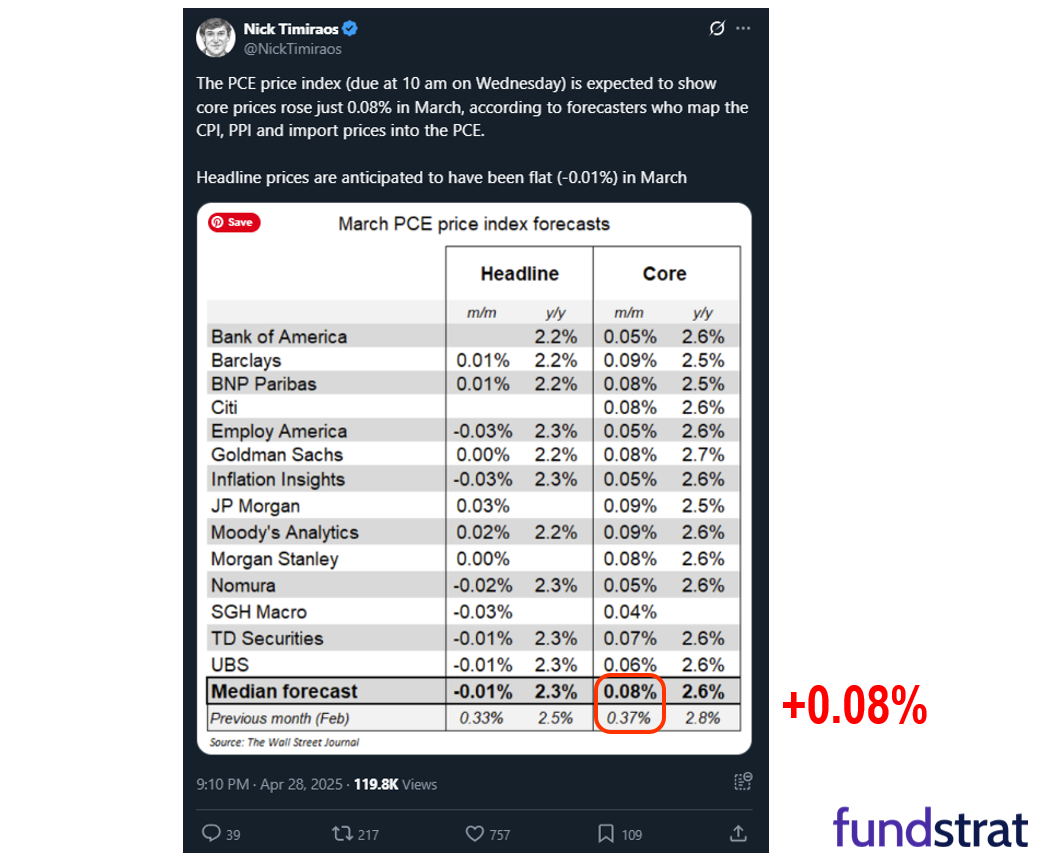Click the red Pinterest Save button

pyautogui.click(x=234, y=222)
